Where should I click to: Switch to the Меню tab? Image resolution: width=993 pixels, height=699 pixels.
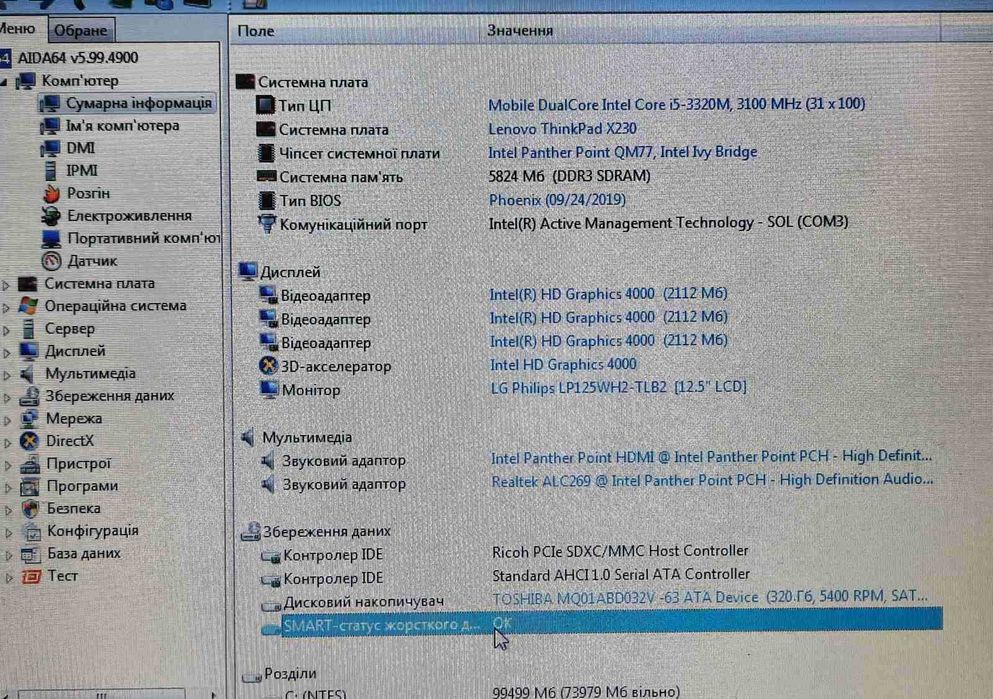point(17,29)
